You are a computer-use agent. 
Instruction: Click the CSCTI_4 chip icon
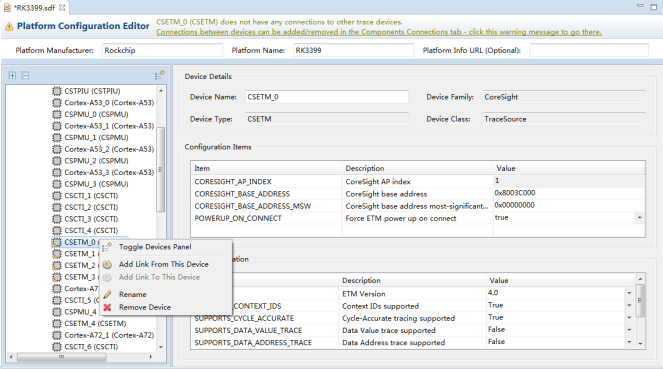coord(57,230)
